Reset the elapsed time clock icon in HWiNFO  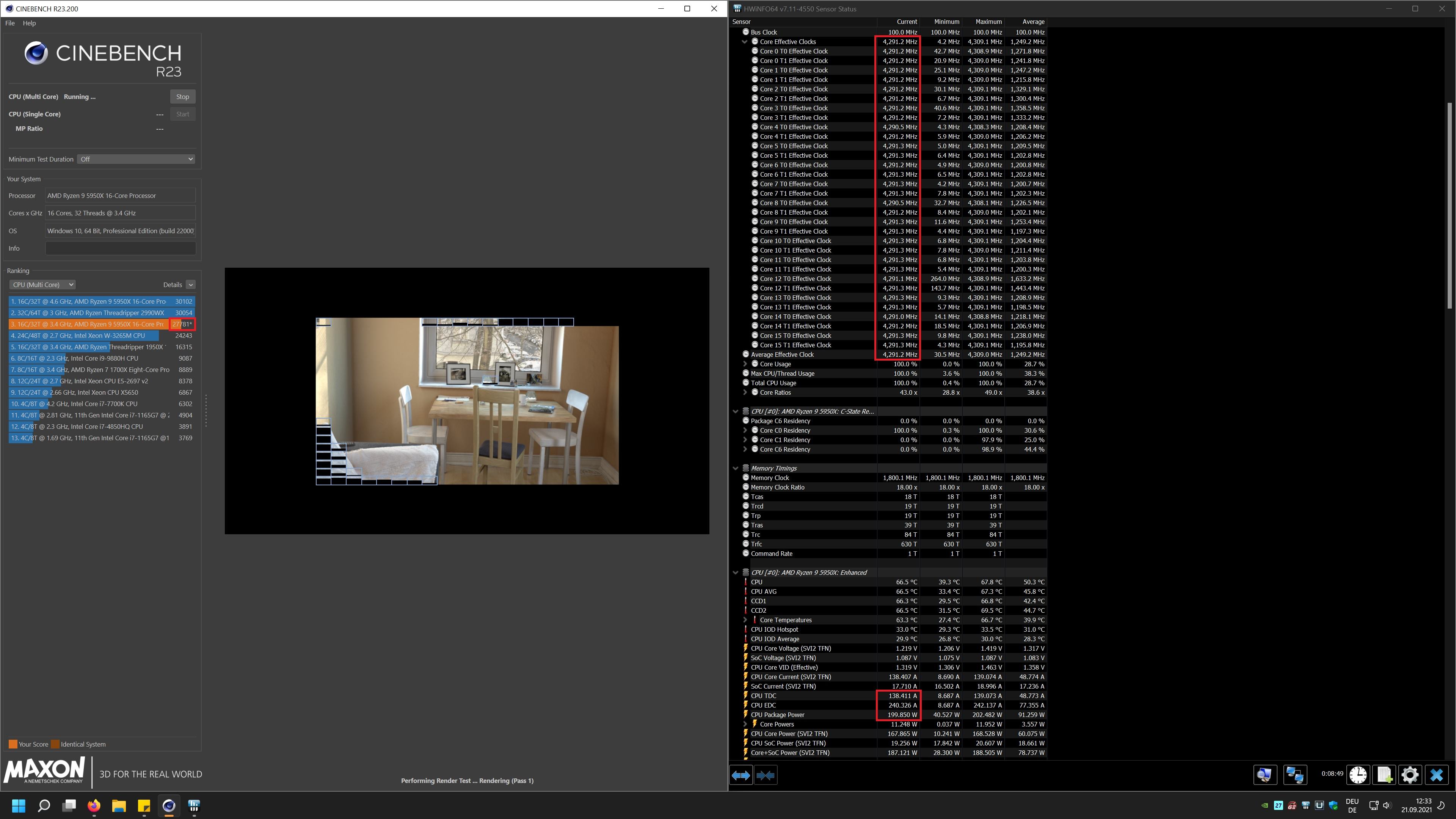(1358, 774)
